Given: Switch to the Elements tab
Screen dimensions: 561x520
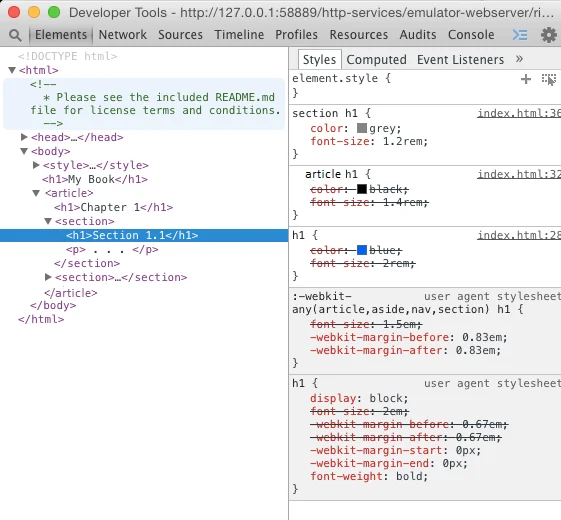Looking at the screenshot, I should click(61, 35).
